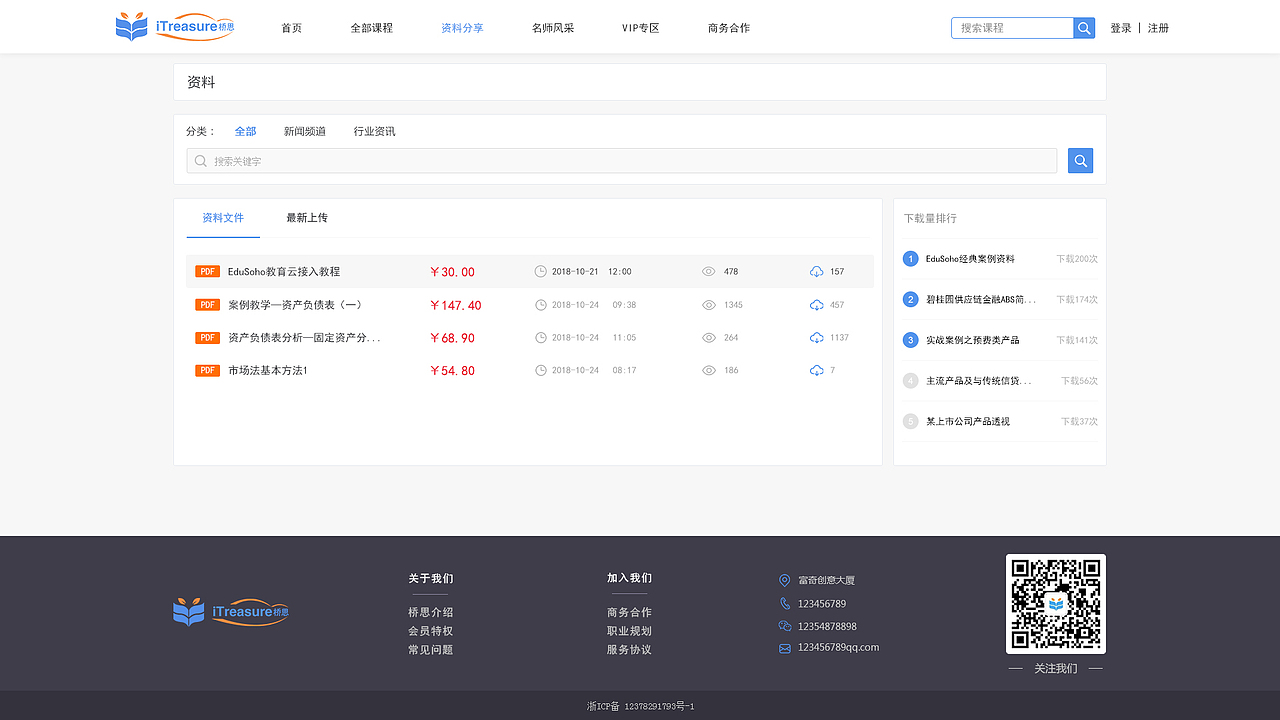
Task: Click the location pin icon beside 富奇创意大厦
Action: coord(784,580)
